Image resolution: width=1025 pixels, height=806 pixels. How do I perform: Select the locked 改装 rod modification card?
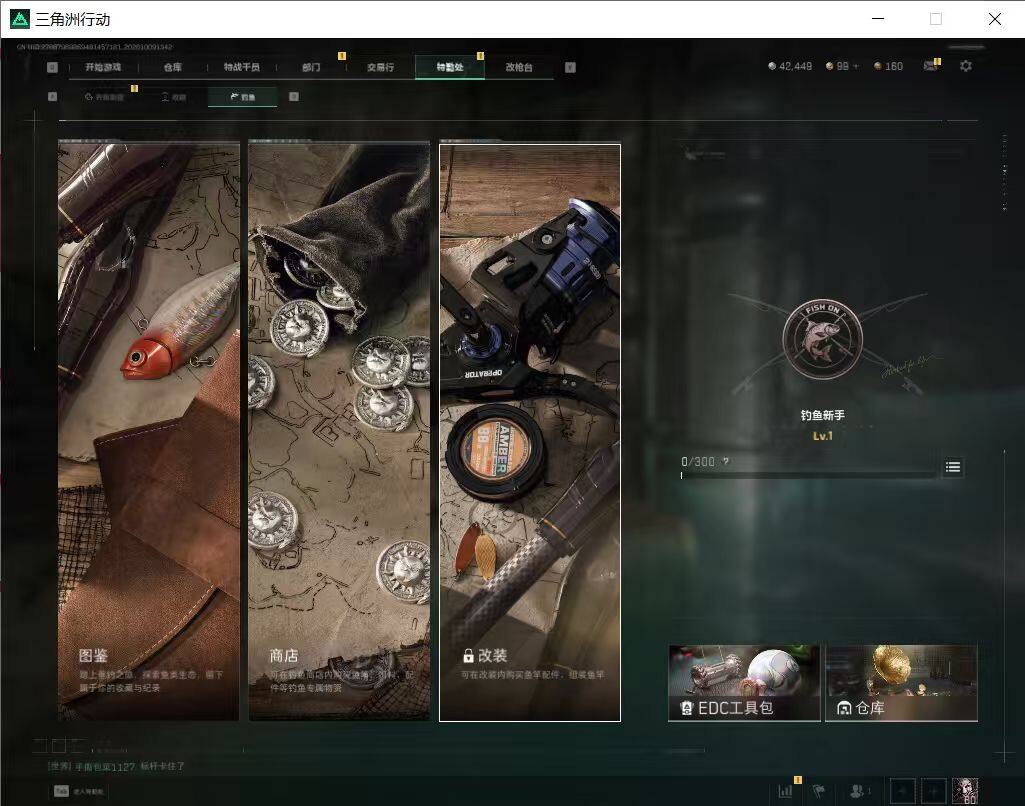coord(530,433)
